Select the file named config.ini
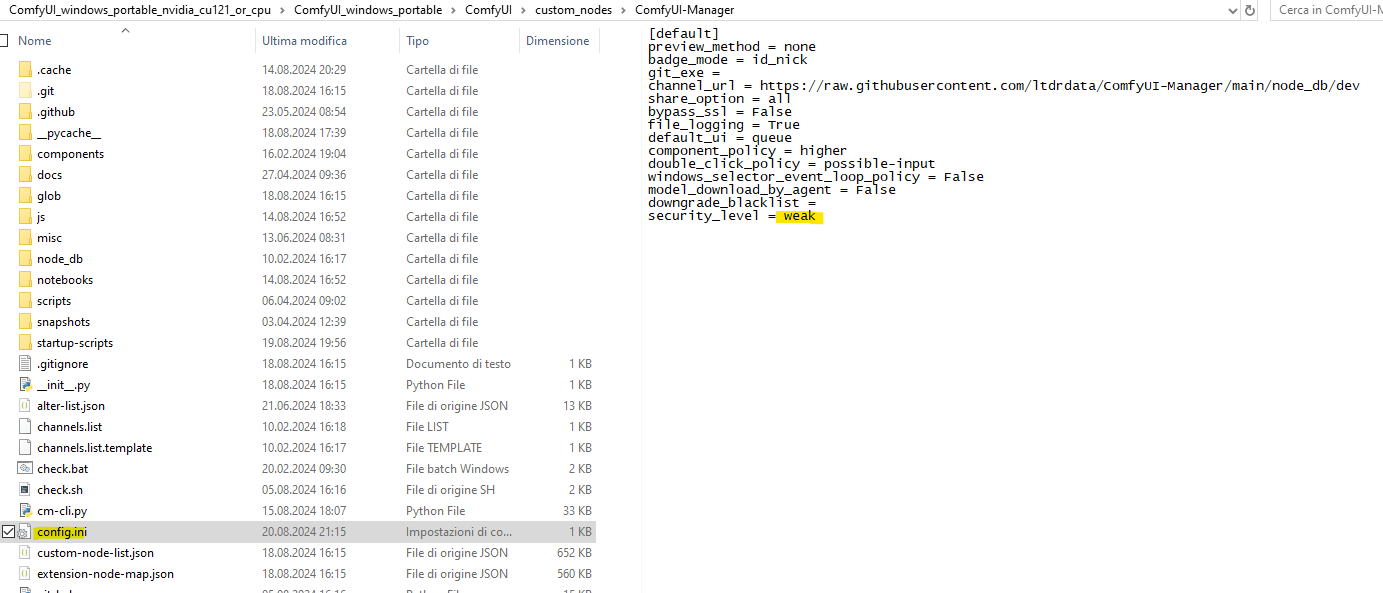The image size is (1383, 593). pyautogui.click(x=61, y=532)
